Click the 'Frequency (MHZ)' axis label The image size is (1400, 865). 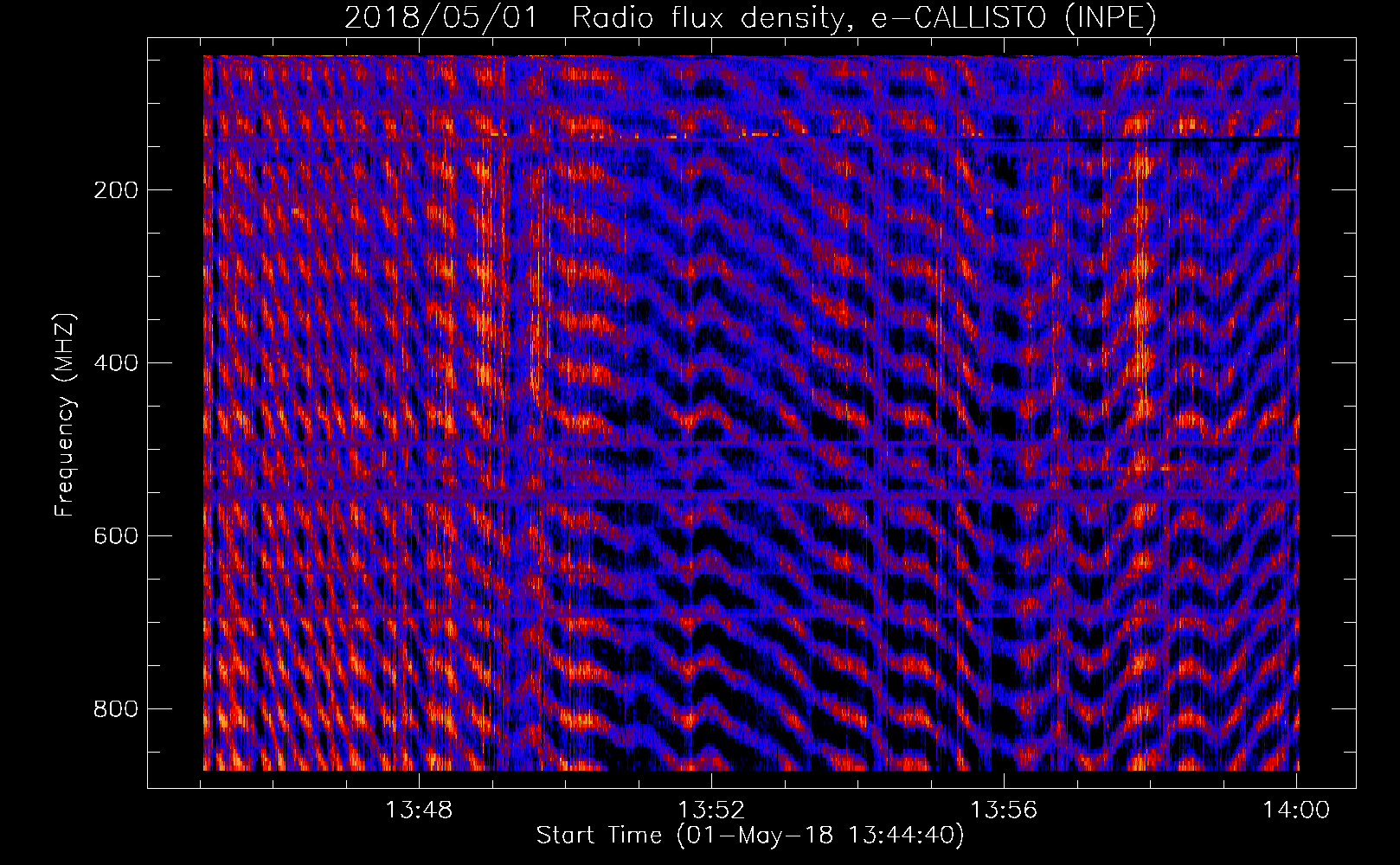pyautogui.click(x=65, y=415)
